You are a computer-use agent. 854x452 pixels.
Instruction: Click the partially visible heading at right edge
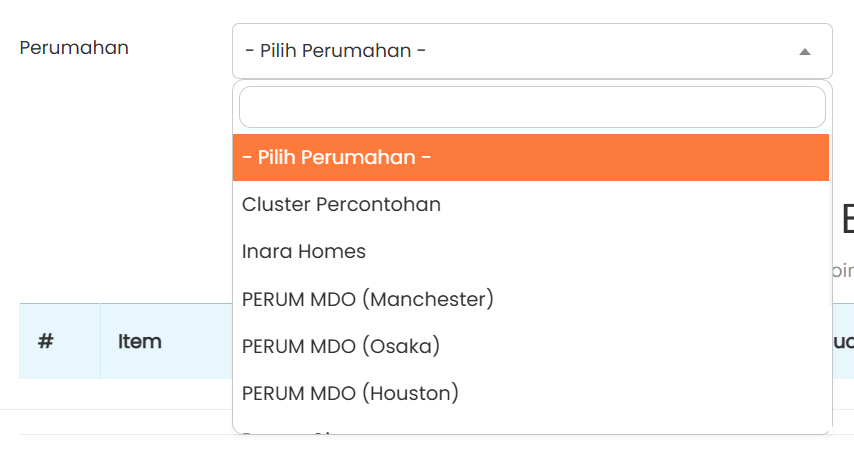[846, 219]
